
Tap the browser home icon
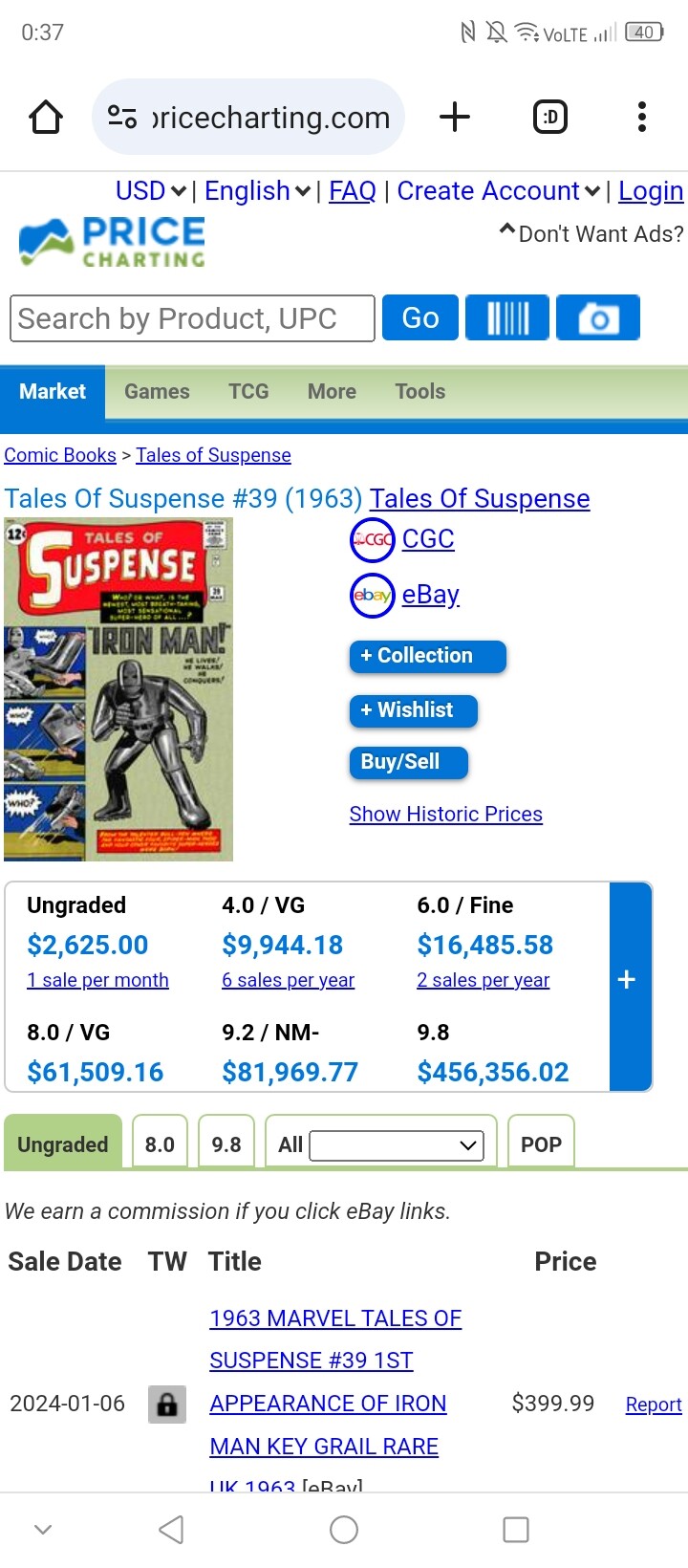click(46, 118)
